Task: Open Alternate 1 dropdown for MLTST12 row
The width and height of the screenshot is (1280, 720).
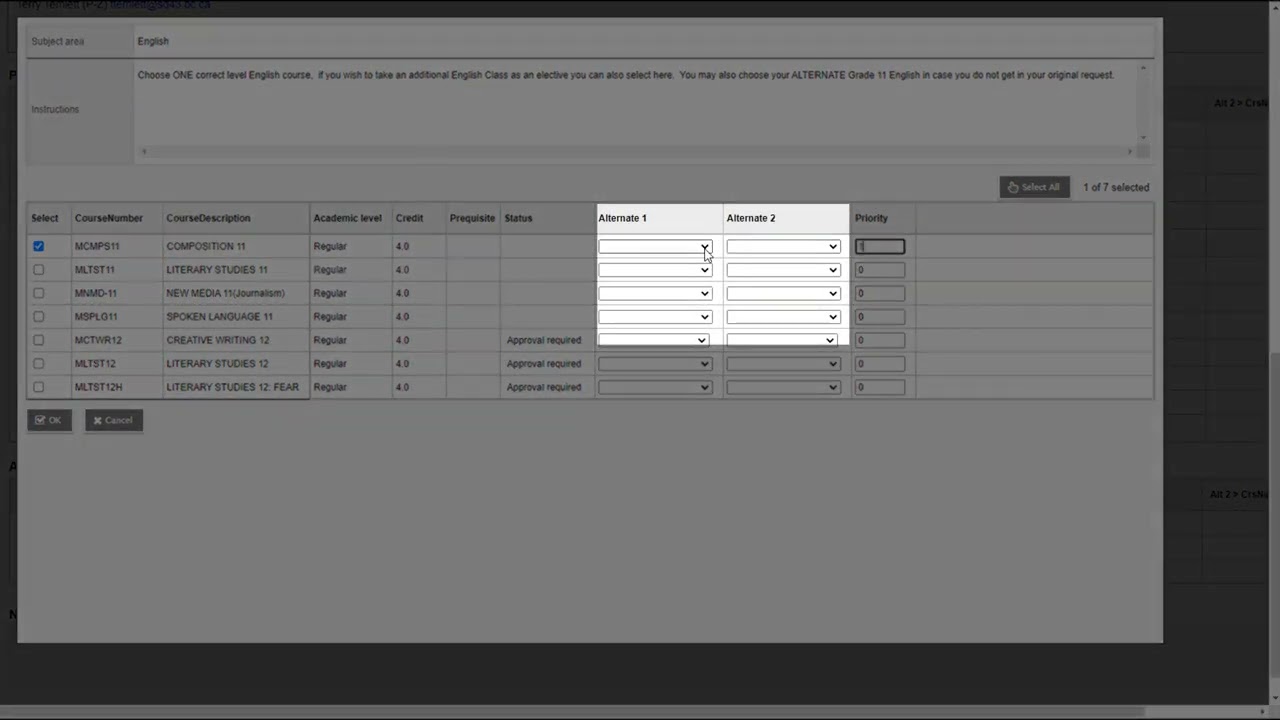Action: pos(655,364)
